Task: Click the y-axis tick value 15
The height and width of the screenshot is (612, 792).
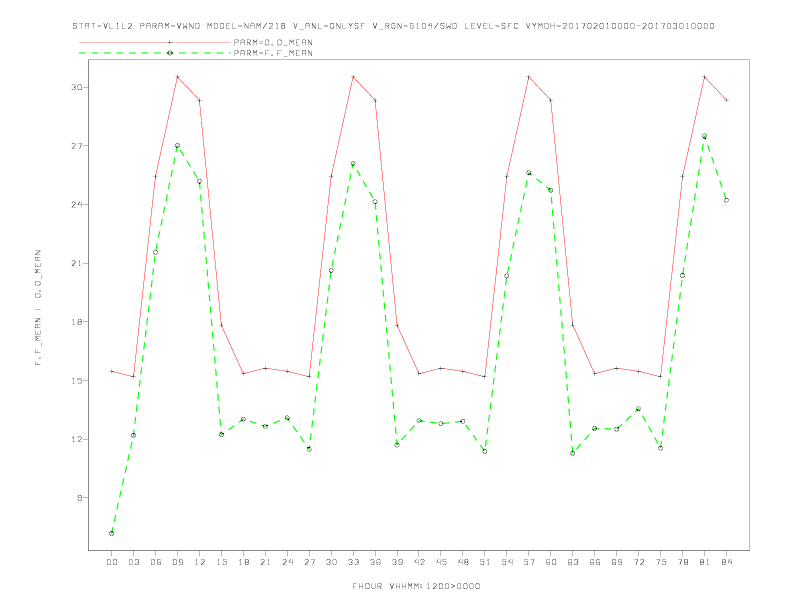Action: point(77,380)
